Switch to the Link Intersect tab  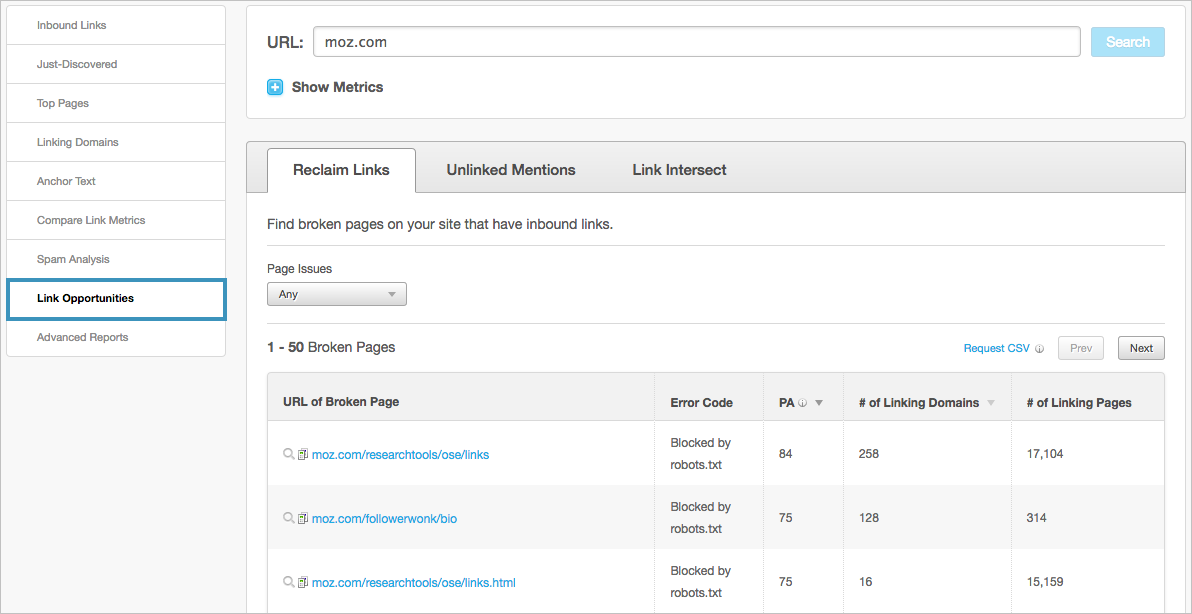[x=679, y=170]
